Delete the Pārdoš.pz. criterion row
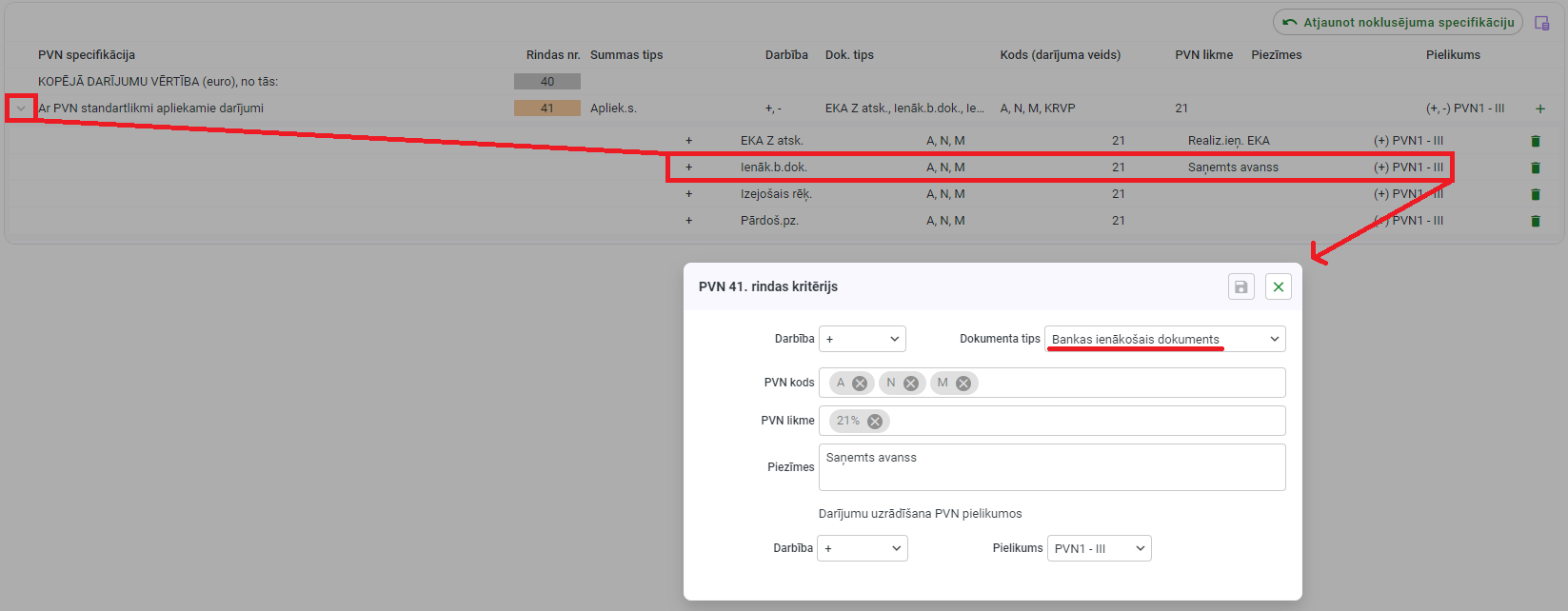1568x611 pixels. (1535, 221)
